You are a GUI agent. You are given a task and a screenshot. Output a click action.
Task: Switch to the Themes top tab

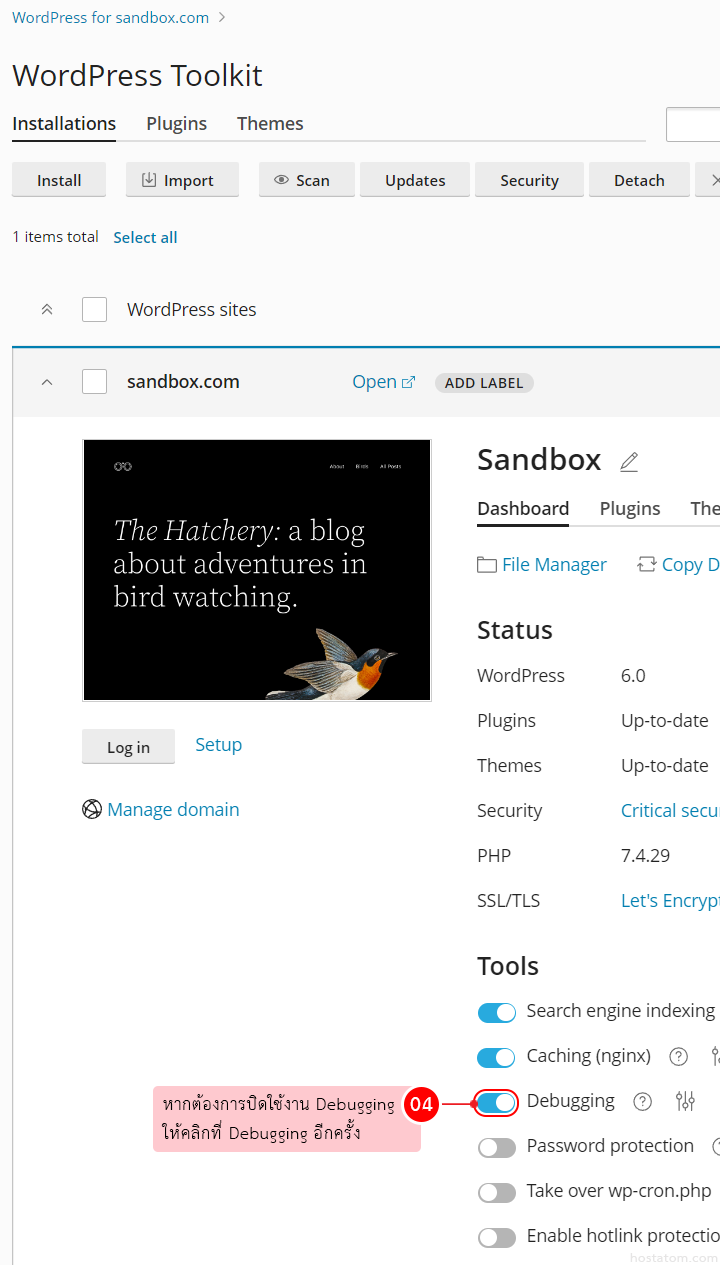pyautogui.click(x=270, y=124)
